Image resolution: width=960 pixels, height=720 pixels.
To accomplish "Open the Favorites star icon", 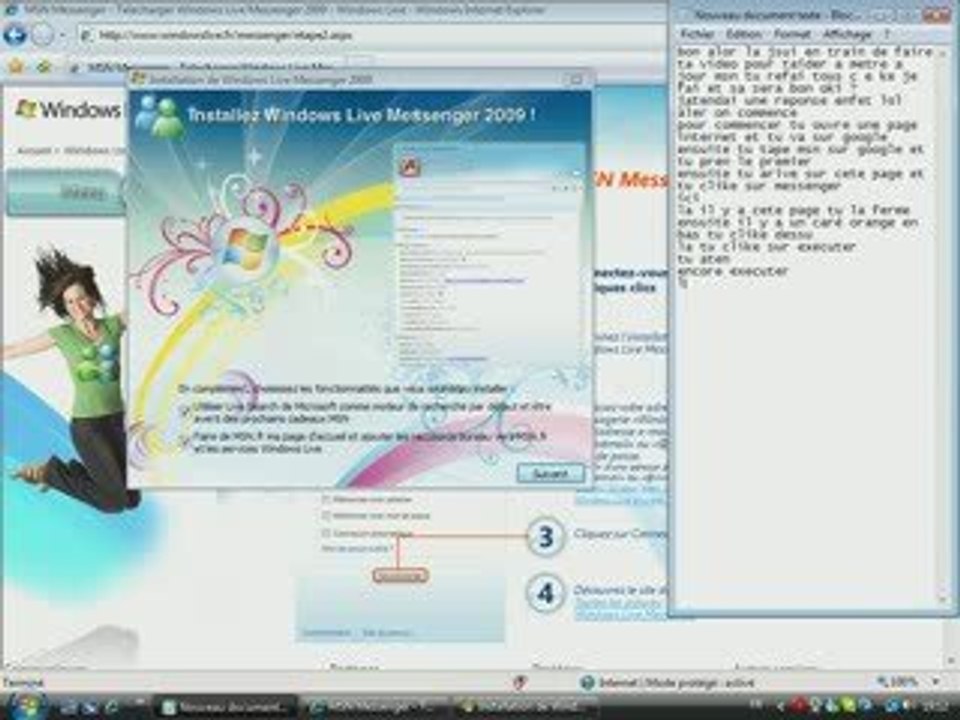I will click(17, 67).
